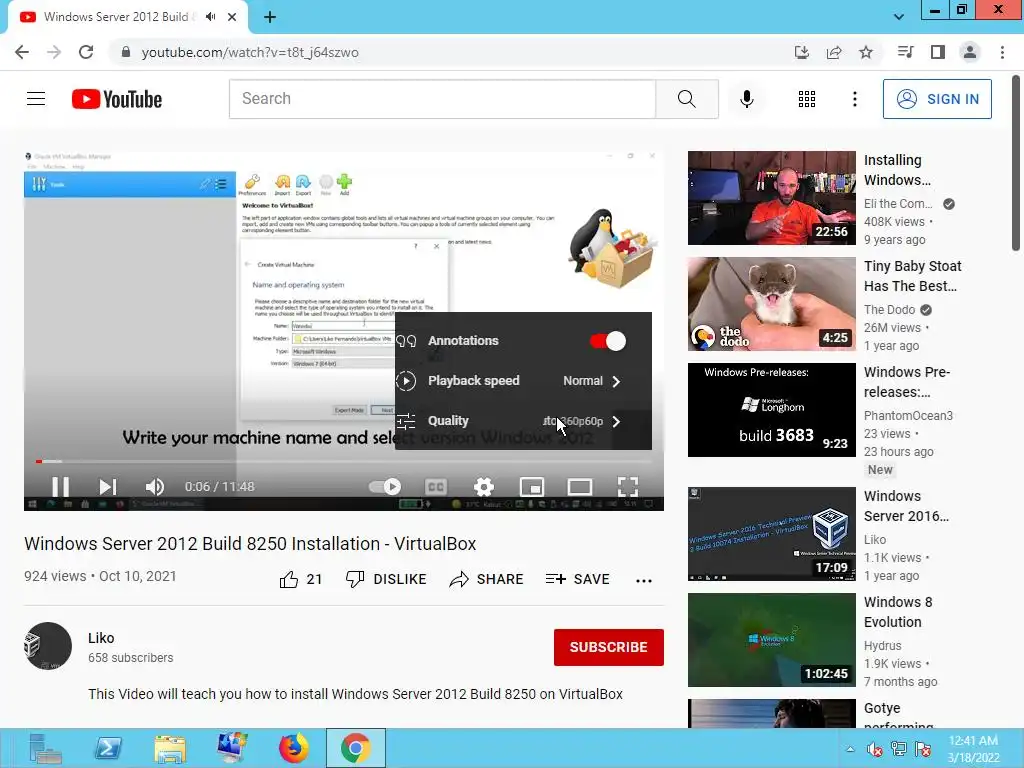Save the video to a playlist

coord(578,579)
